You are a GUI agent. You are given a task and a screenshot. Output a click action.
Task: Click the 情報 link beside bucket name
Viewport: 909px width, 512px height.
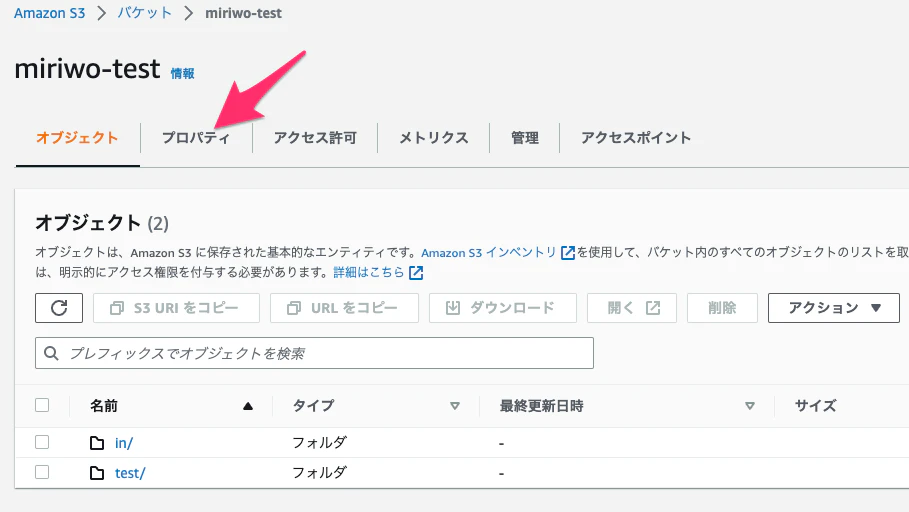coord(182,74)
